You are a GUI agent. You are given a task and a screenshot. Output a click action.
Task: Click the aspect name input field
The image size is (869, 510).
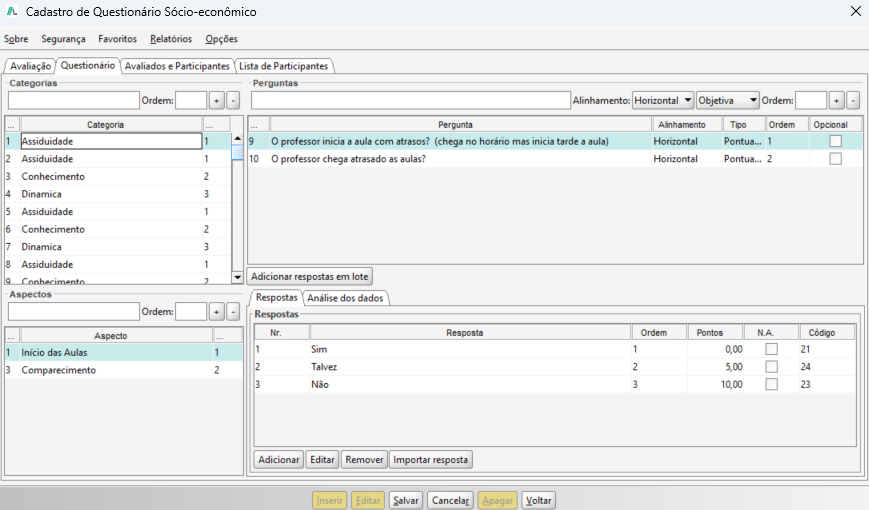74,312
